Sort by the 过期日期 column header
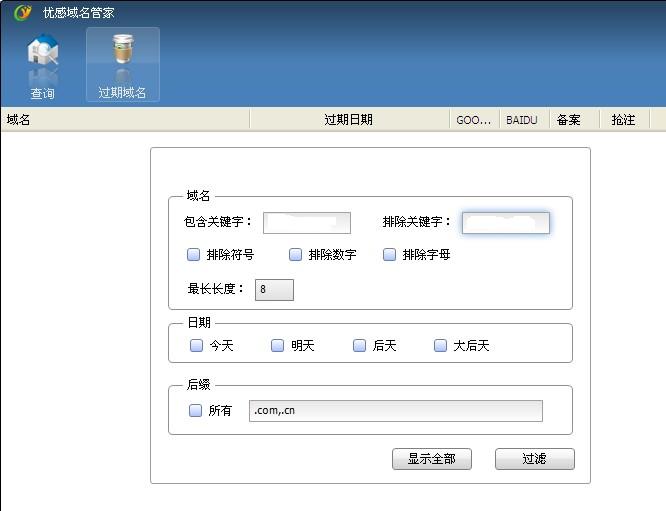 click(348, 120)
